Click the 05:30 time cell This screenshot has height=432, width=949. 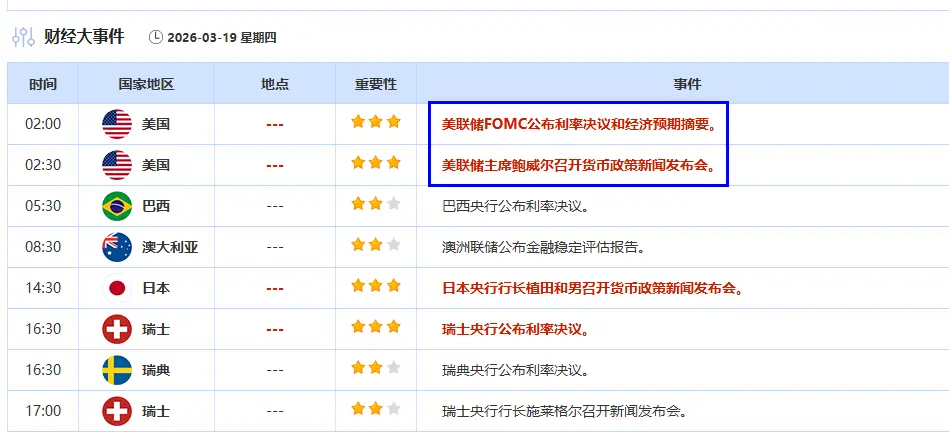[x=43, y=206]
